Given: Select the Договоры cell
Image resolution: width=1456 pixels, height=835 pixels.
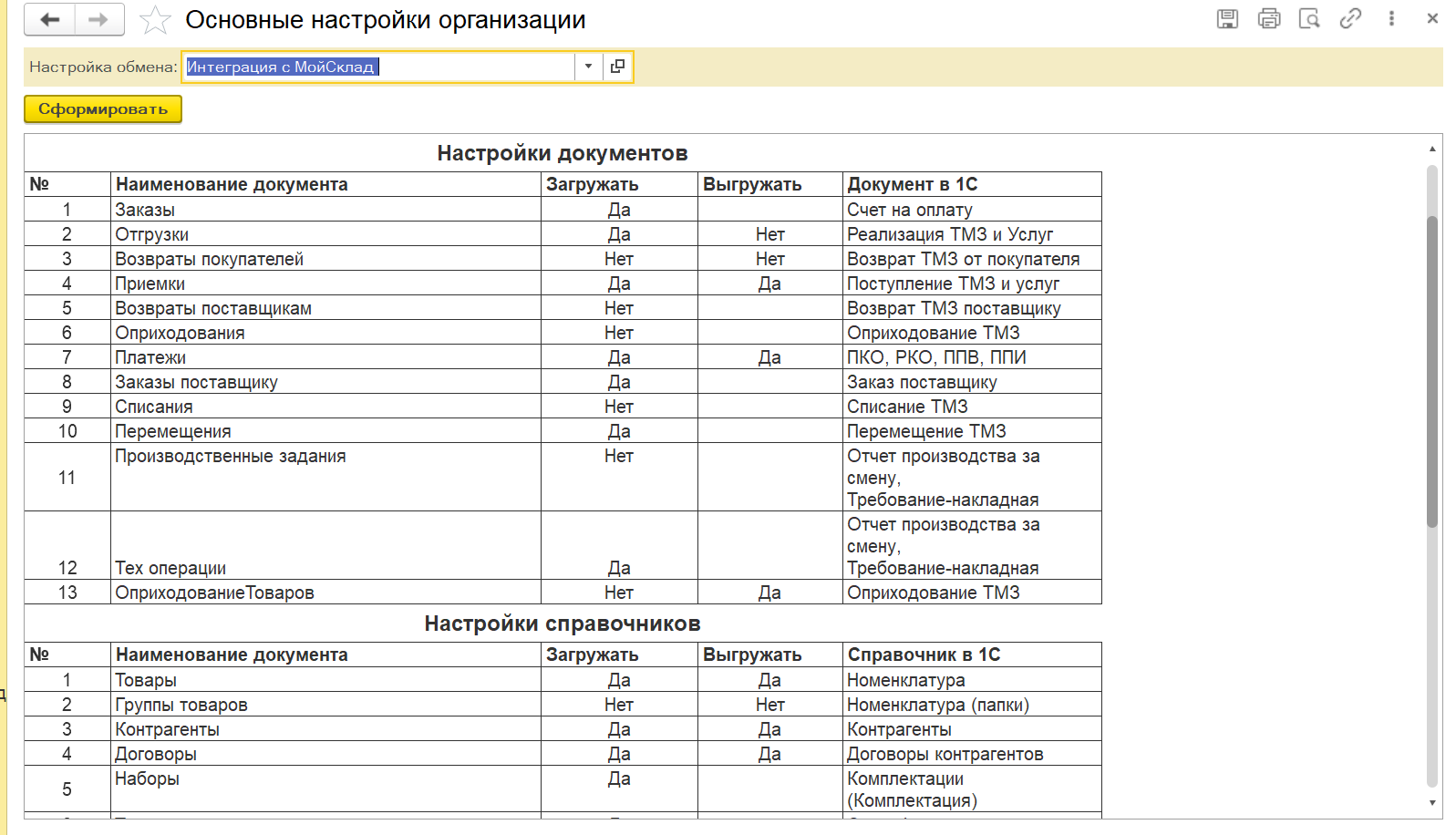Looking at the screenshot, I should coord(325,754).
